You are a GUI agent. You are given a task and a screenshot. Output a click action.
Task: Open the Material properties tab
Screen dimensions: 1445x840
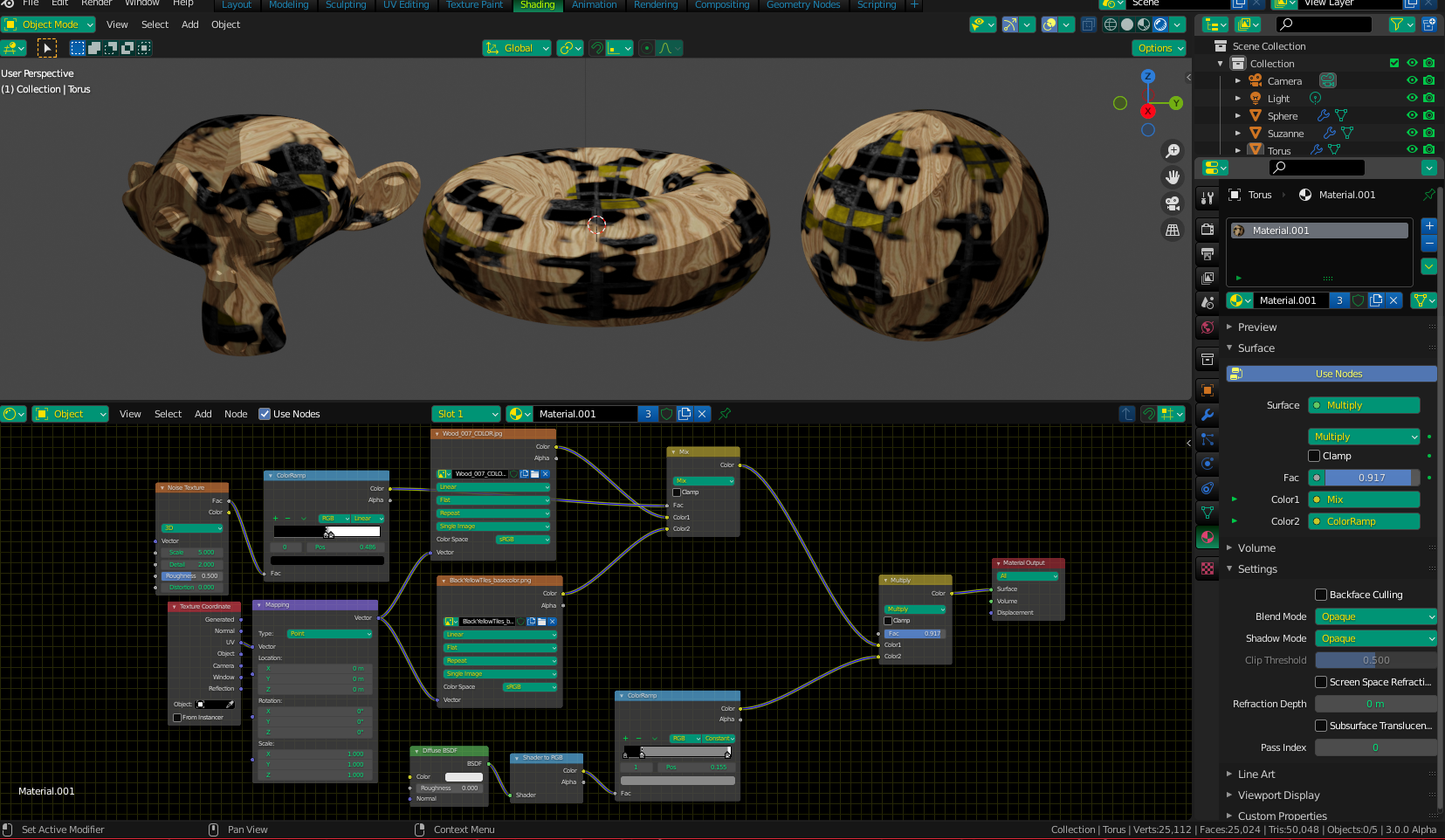[x=1208, y=537]
